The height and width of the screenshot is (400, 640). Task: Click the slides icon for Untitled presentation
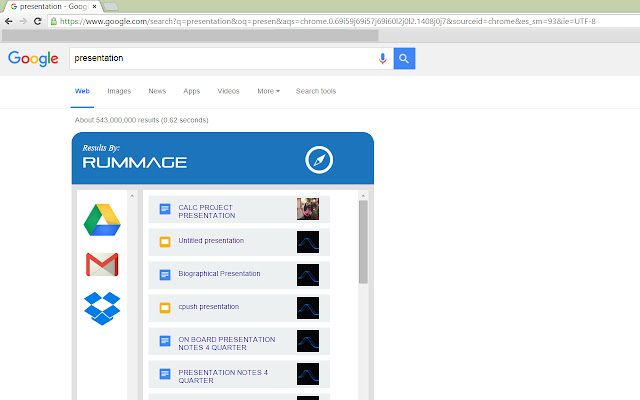click(x=165, y=242)
